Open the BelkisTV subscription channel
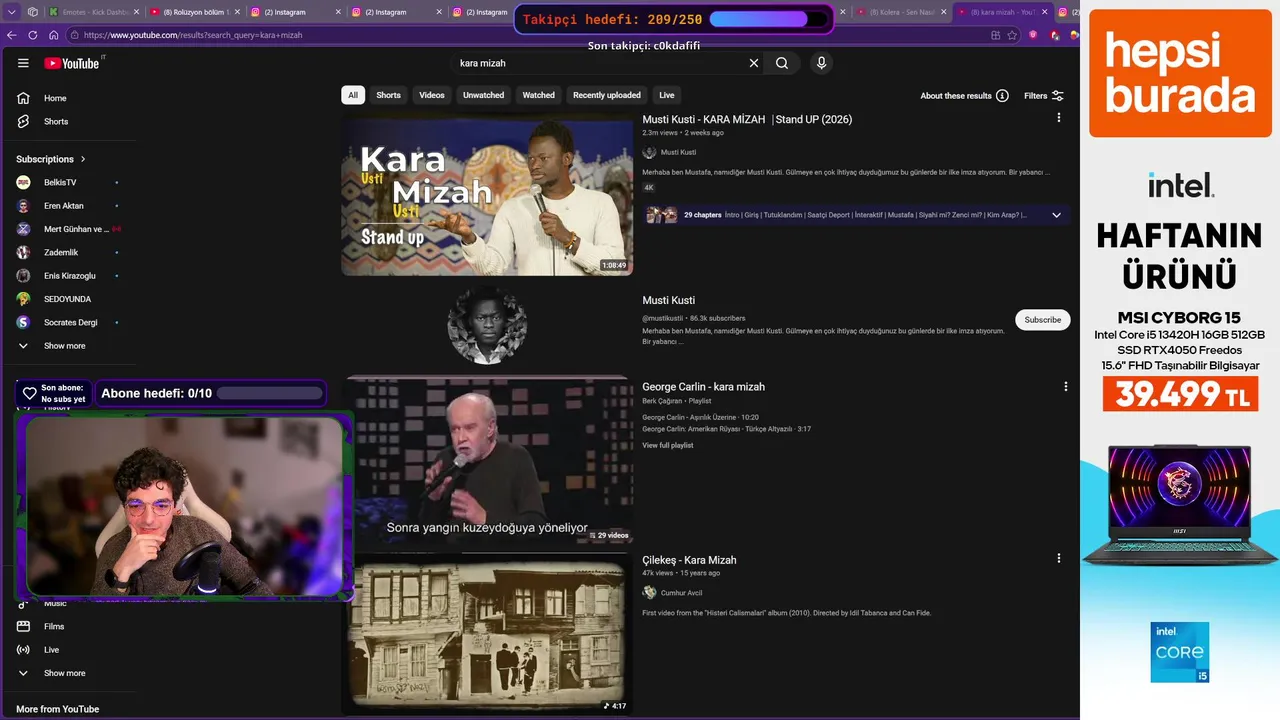 (60, 182)
